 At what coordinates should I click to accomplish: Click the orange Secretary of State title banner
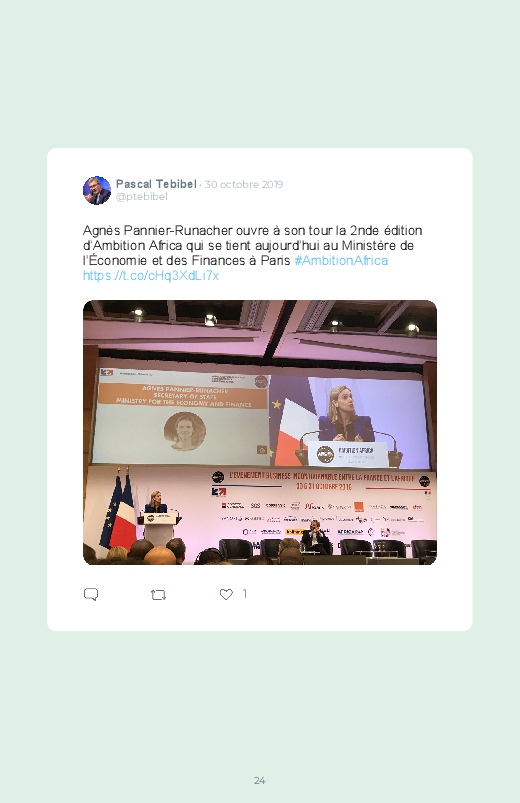click(183, 397)
